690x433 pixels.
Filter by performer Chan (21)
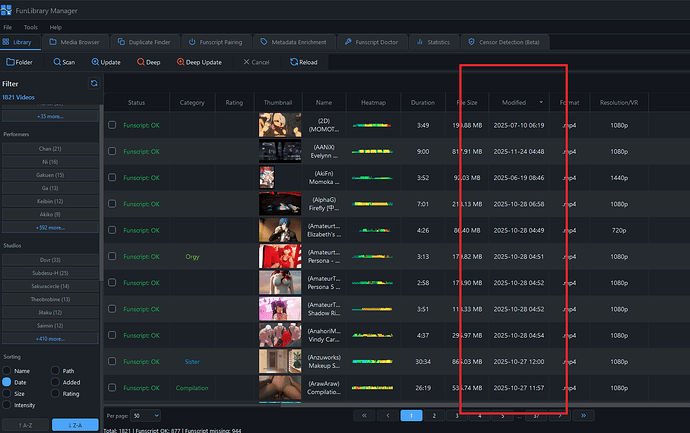click(50, 149)
